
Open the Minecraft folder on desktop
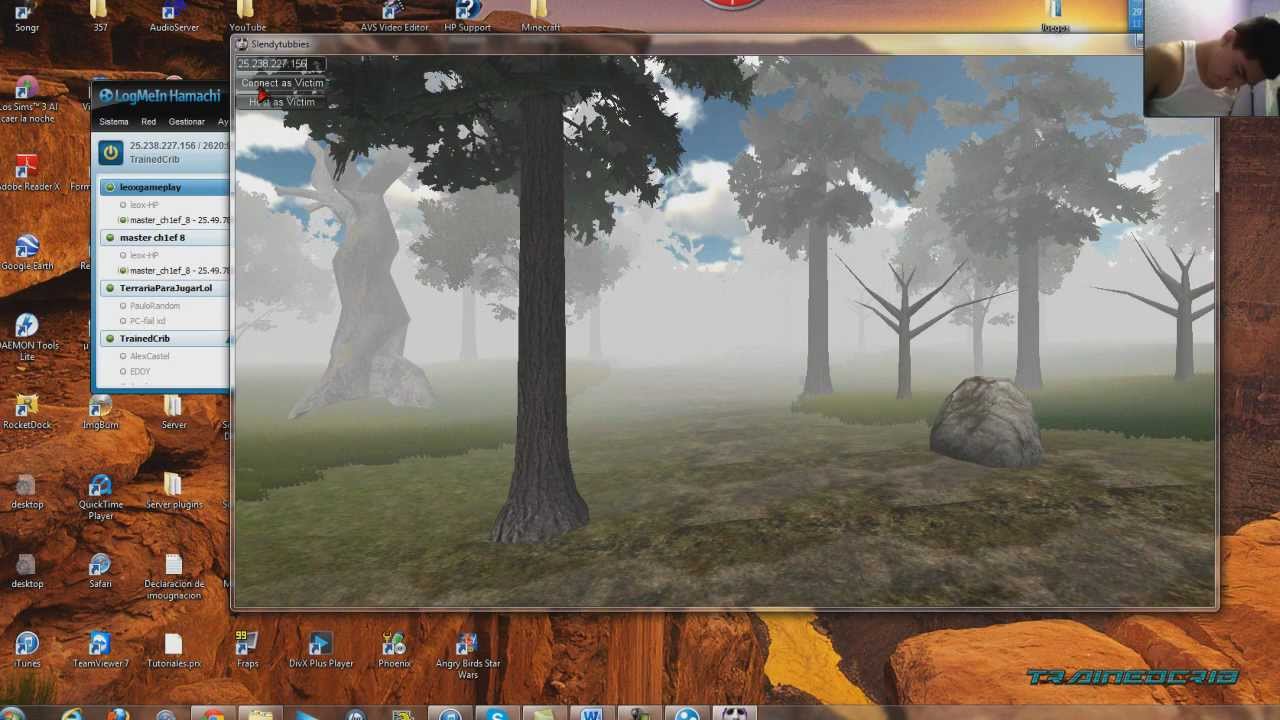[540, 15]
